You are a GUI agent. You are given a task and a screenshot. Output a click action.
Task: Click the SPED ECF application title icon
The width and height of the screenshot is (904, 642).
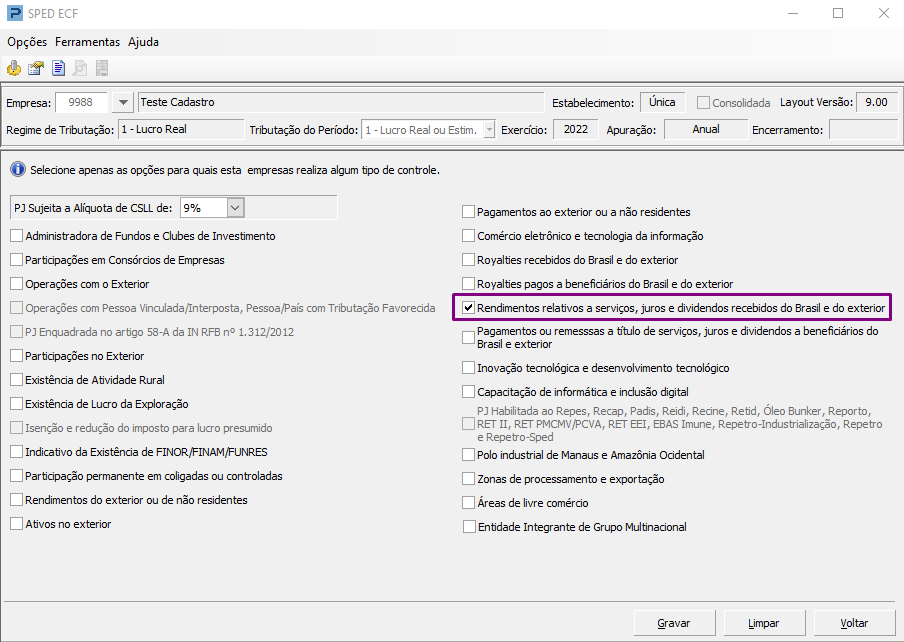(14, 13)
